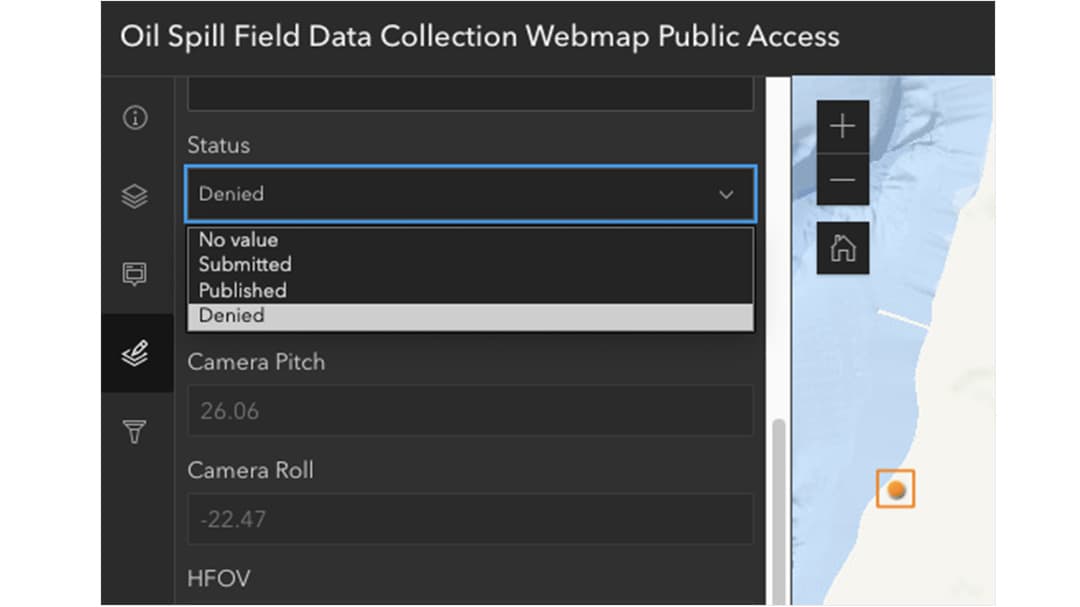Select the Edit features pencil icon
The width and height of the screenshot is (1080, 607).
(135, 353)
